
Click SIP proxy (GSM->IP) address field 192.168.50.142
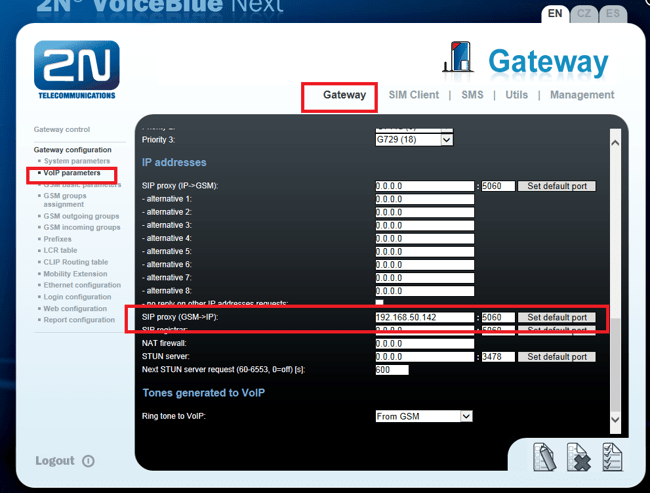[x=424, y=318]
